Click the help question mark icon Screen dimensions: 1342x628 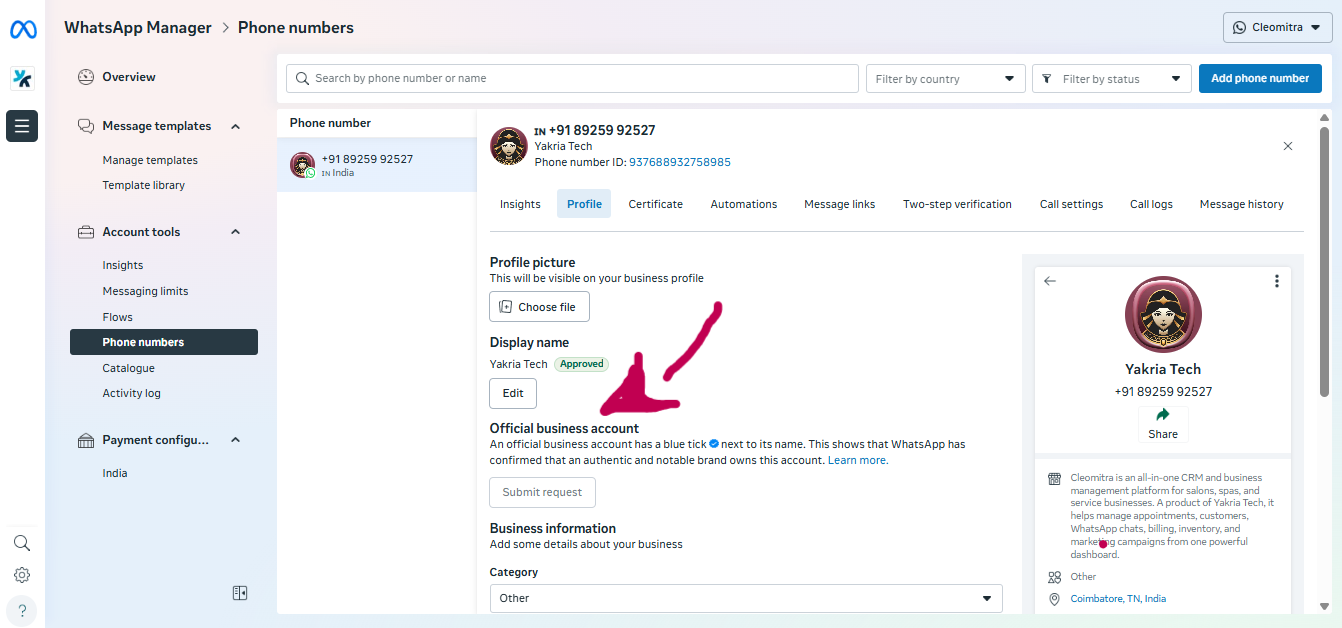tap(22, 610)
